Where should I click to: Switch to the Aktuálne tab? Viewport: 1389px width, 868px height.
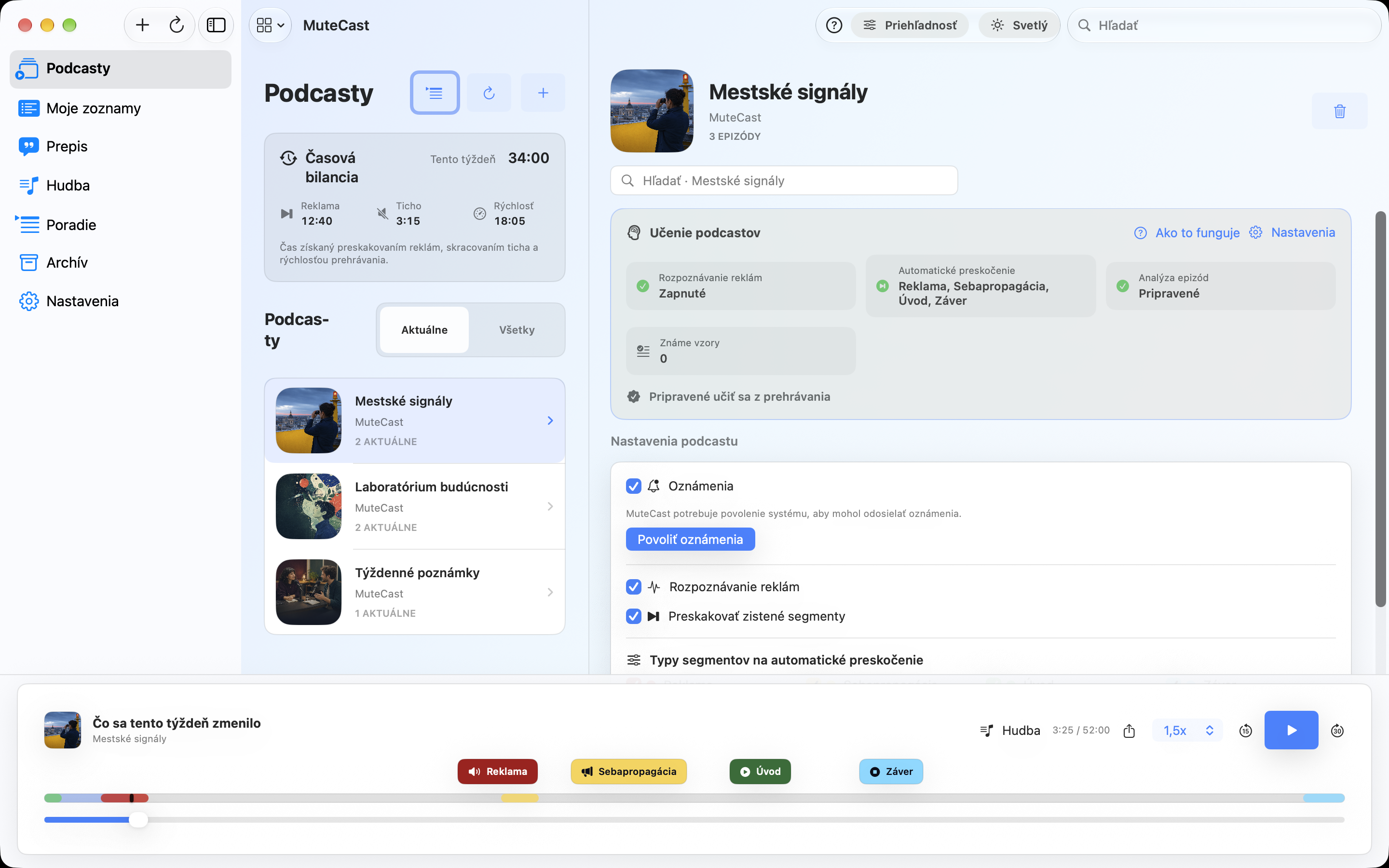point(424,329)
